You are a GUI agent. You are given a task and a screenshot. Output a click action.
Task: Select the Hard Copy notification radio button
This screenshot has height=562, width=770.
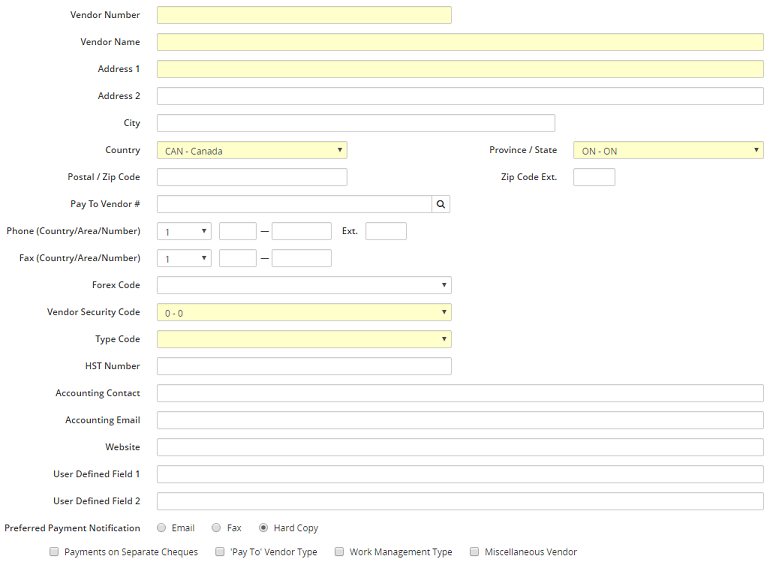(x=264, y=528)
